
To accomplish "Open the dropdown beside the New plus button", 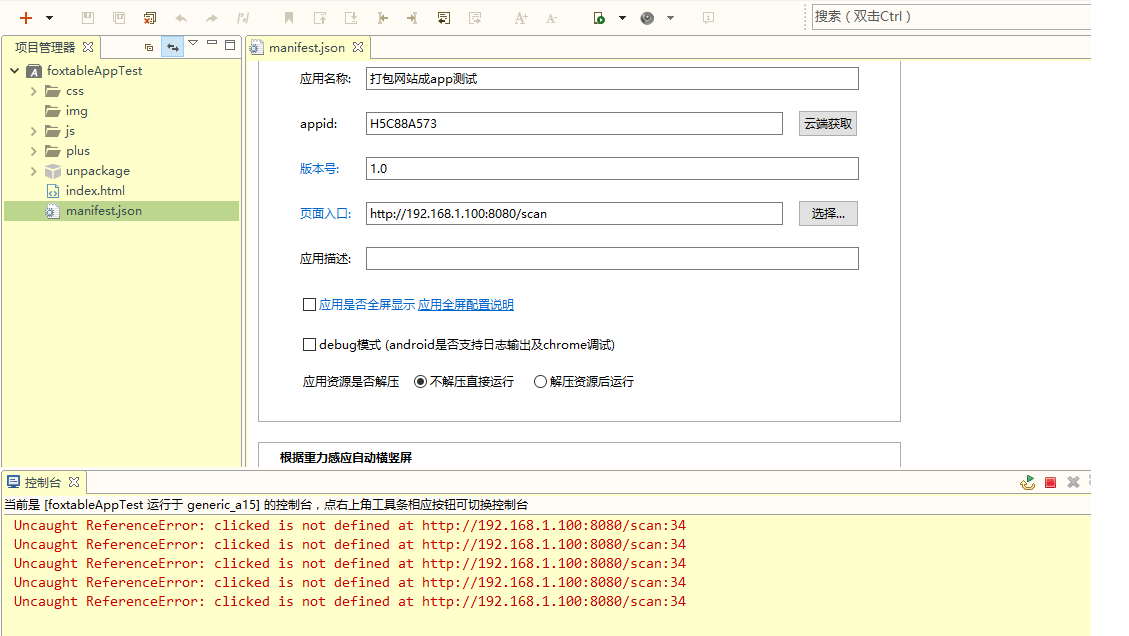I will pos(50,18).
